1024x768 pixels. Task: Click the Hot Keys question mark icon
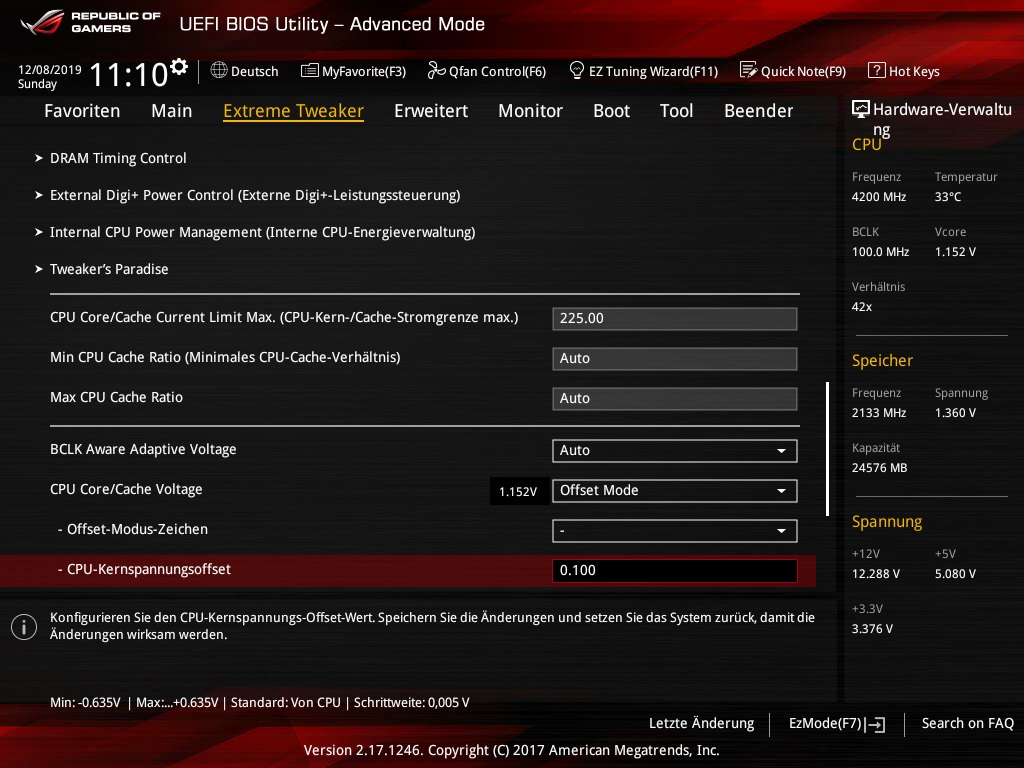tap(876, 70)
